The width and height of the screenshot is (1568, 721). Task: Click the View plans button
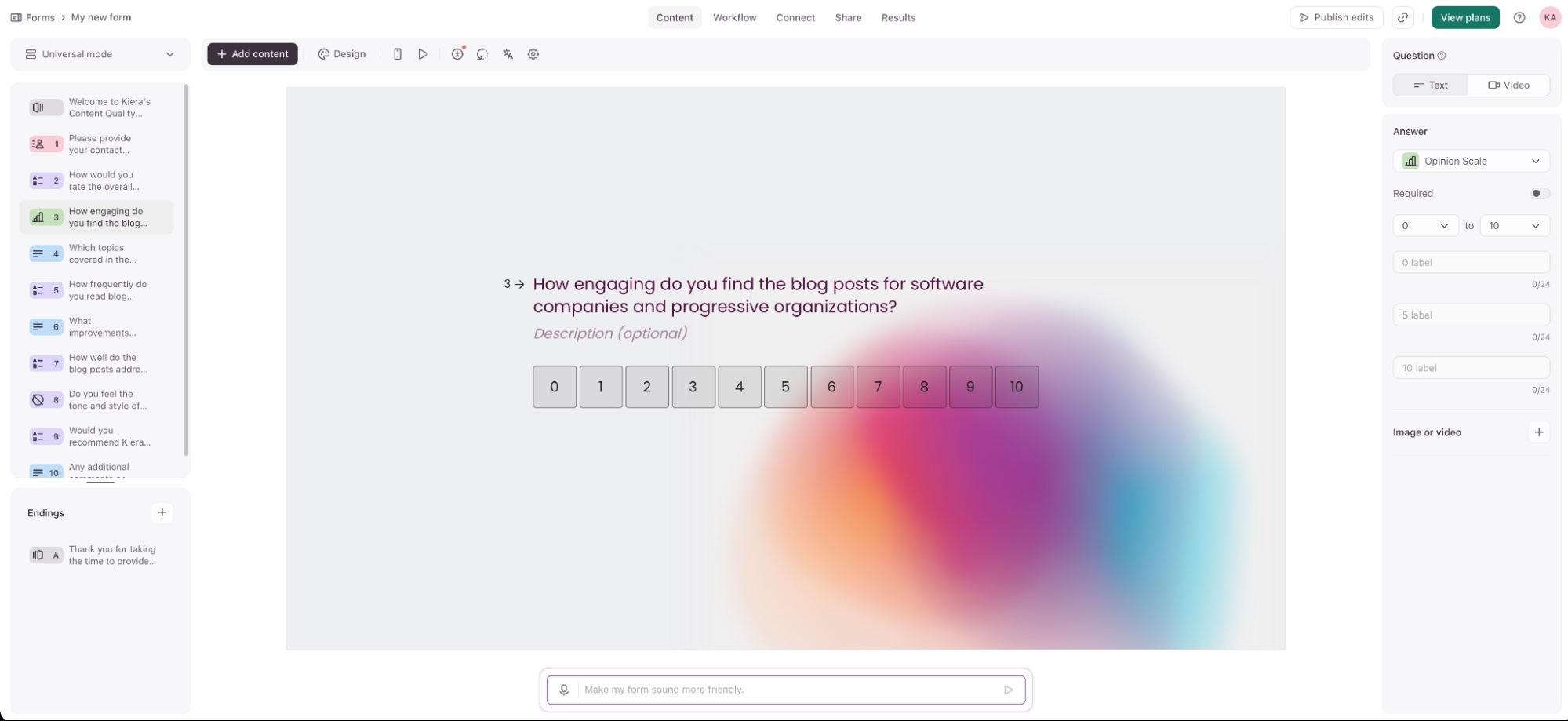(1465, 17)
